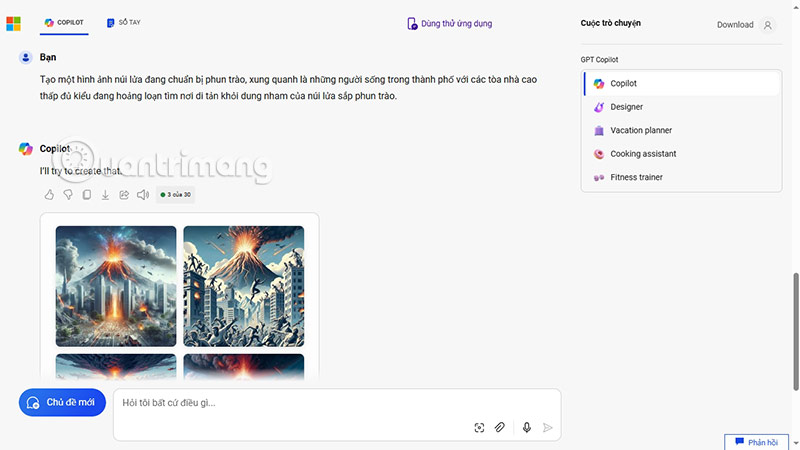Click the share icon below the response
This screenshot has height=450, width=800.
[124, 195]
